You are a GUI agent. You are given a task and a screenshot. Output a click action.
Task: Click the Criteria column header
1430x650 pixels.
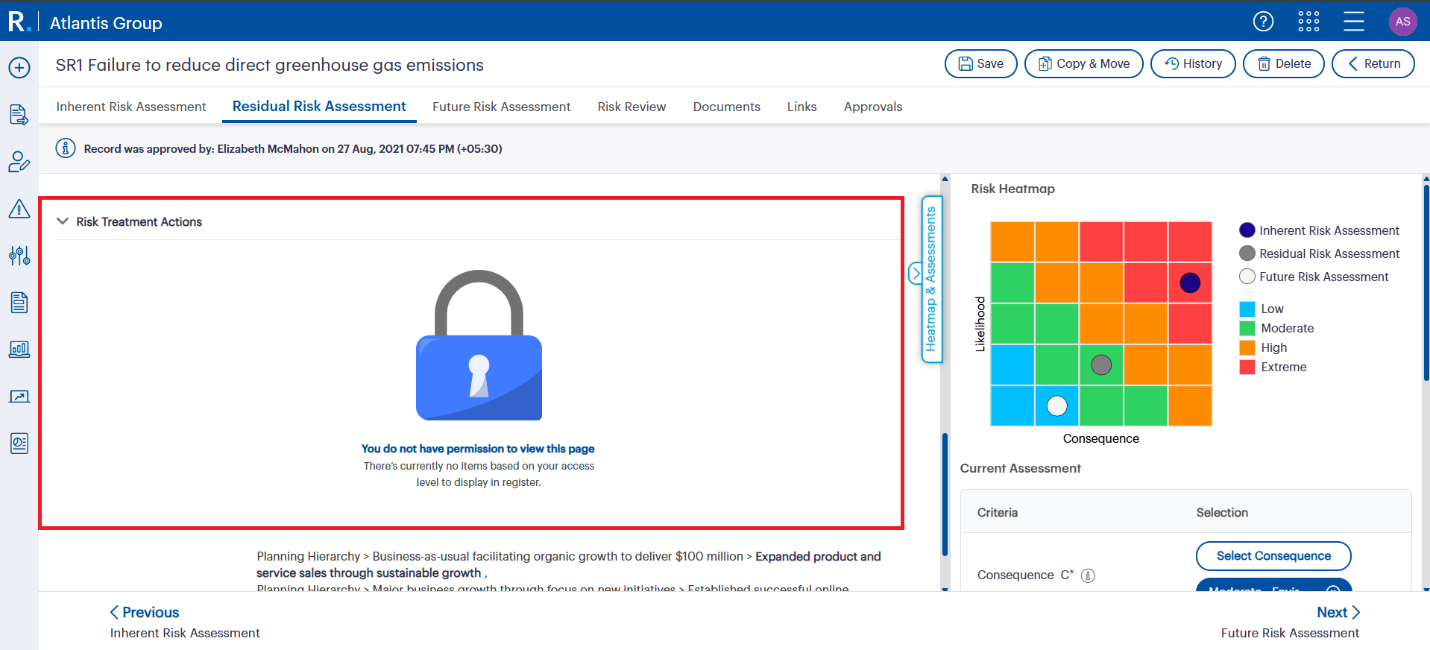(x=997, y=512)
